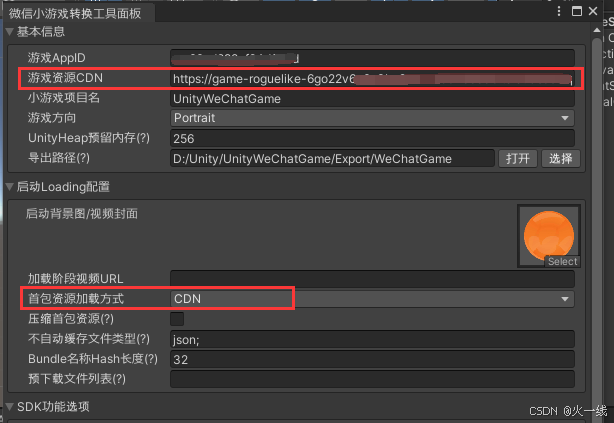Viewport: 614px width, 423px height.
Task: Toggle the 压缩首包资源 checkbox
Action: [x=177, y=319]
